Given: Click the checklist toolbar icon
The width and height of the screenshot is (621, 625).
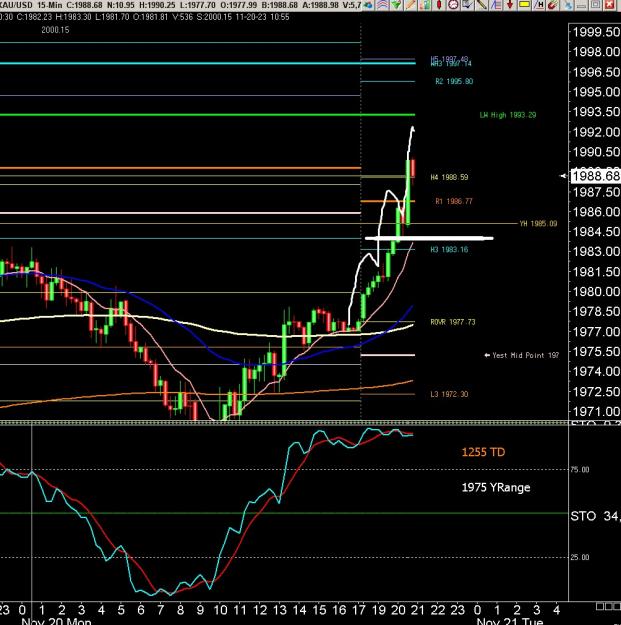Looking at the screenshot, I should (467, 5).
